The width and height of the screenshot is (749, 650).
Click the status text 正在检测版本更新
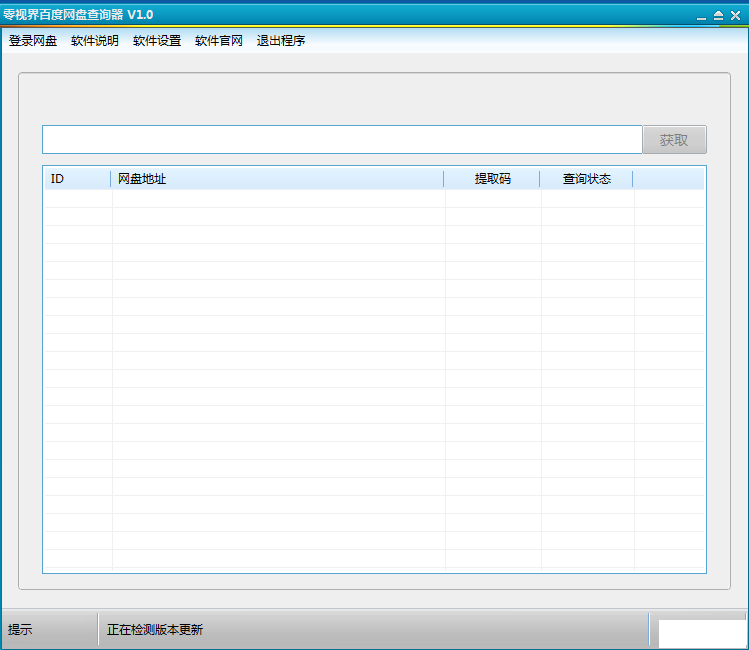pyautogui.click(x=155, y=629)
